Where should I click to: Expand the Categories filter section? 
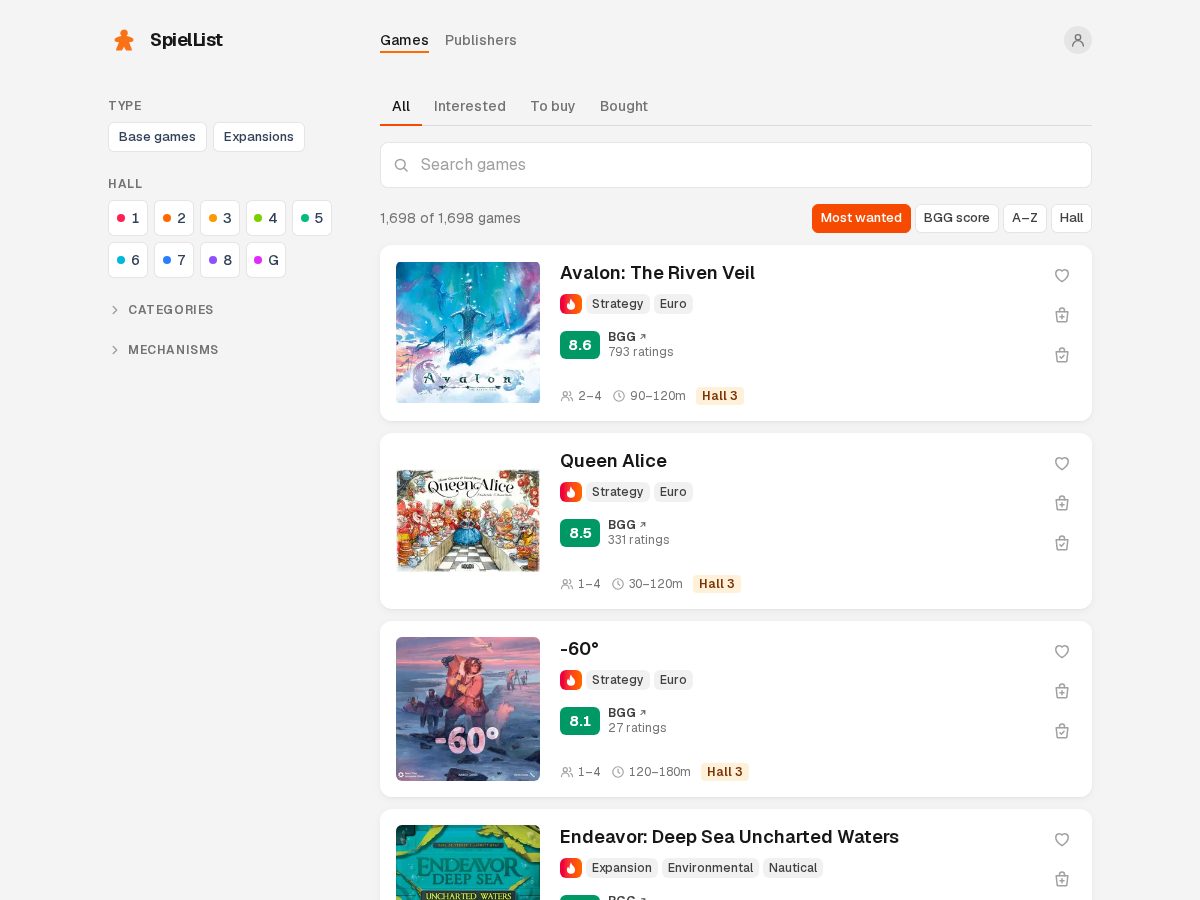click(x=162, y=310)
